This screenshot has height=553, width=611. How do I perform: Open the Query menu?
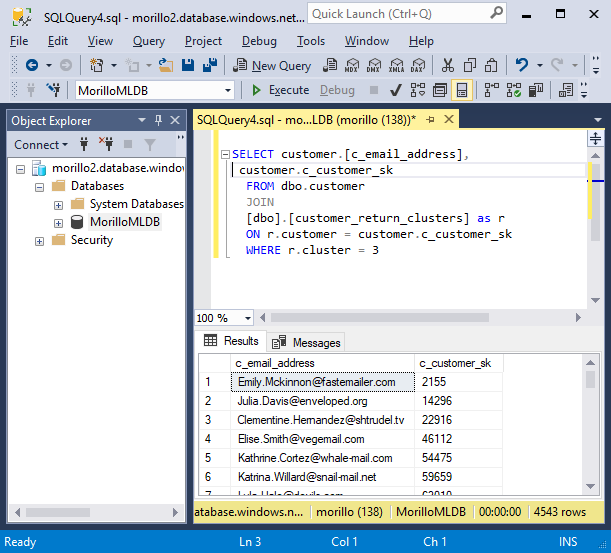tap(148, 41)
